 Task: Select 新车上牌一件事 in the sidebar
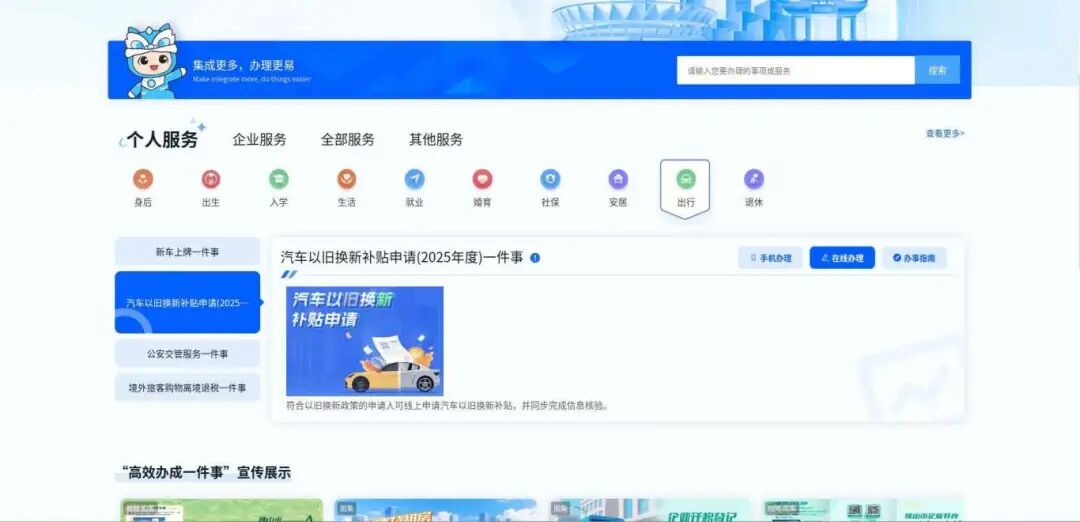point(187,252)
